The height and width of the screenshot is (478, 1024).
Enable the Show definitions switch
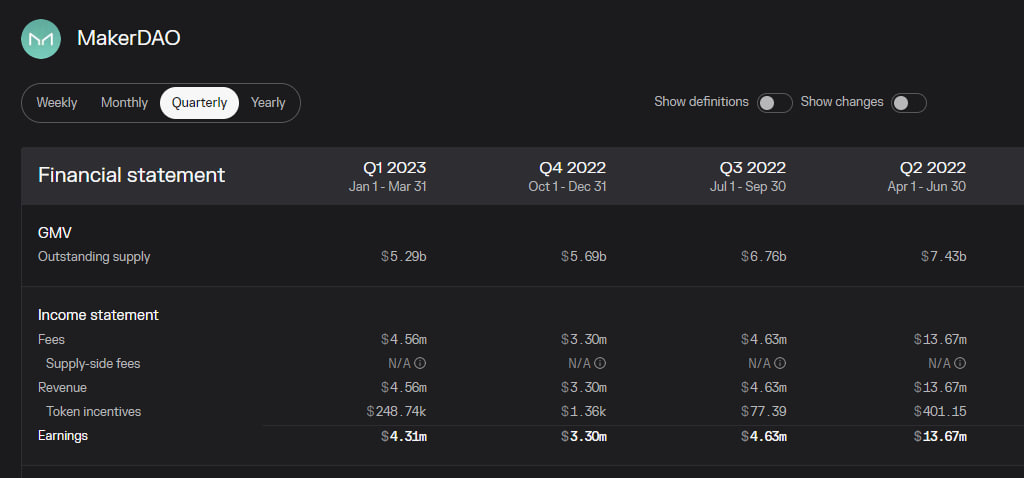pos(775,103)
